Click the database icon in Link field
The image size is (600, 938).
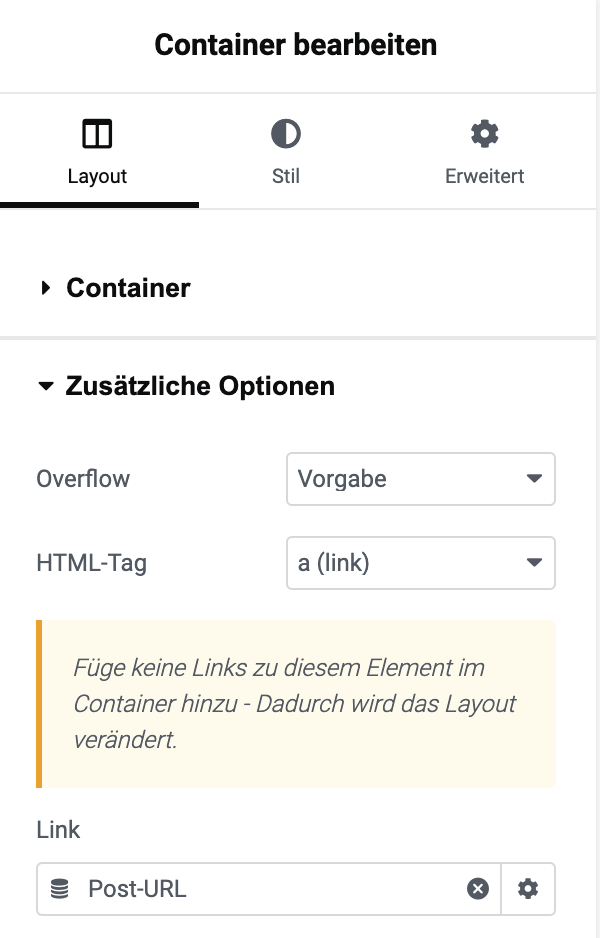click(x=59, y=889)
